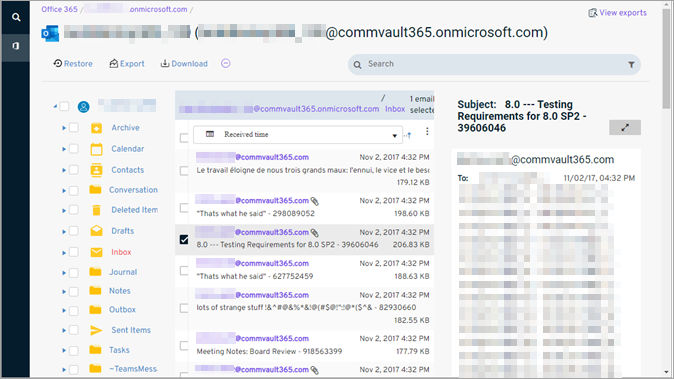674x379 pixels.
Task: Click the Outlook logo beside mailbox name
Action: [50, 34]
